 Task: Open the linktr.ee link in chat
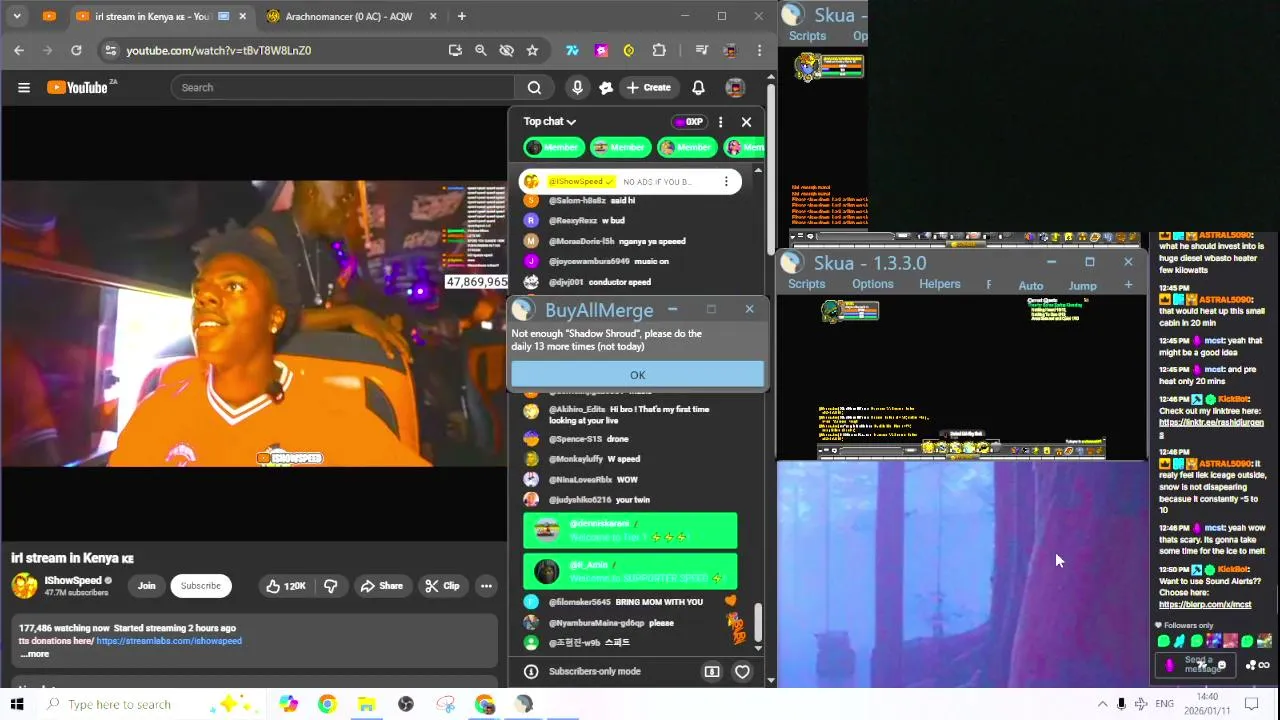tap(1211, 423)
